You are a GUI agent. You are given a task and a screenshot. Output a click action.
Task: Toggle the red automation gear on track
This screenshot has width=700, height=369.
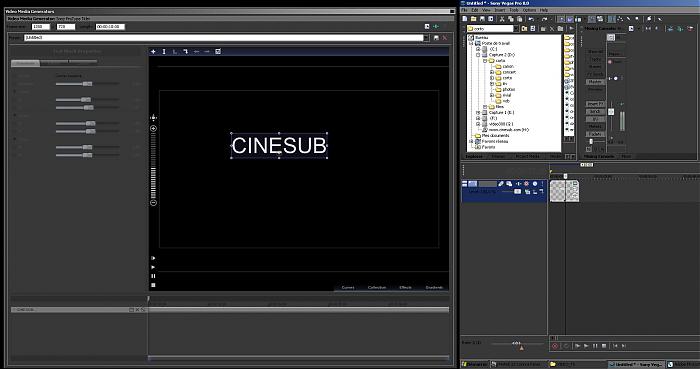[x=526, y=183]
